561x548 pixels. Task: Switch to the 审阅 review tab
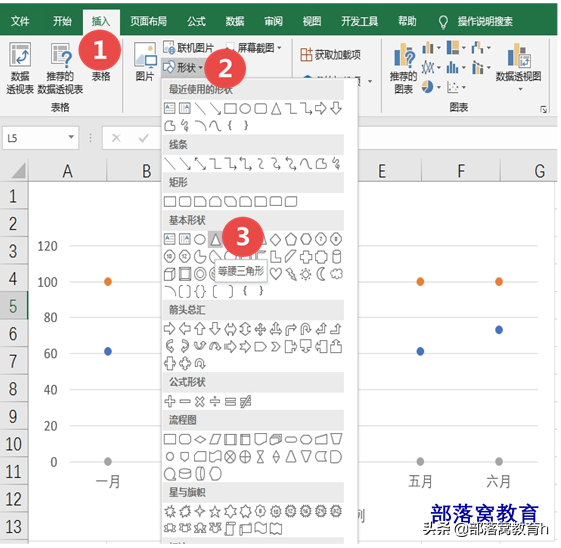click(x=273, y=21)
